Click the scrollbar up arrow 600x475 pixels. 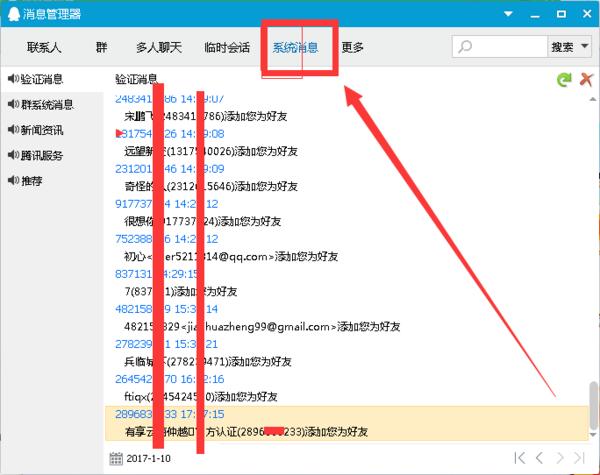point(593,100)
